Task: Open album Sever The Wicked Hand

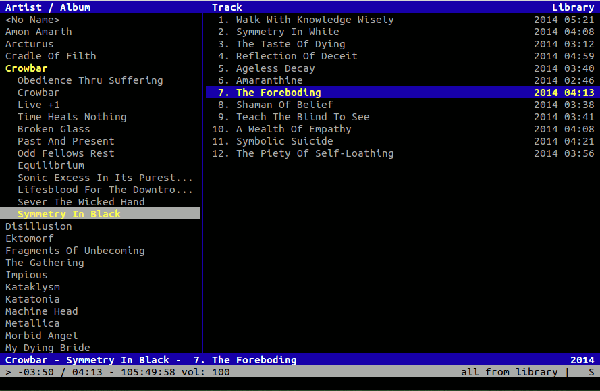Action: [81, 202]
